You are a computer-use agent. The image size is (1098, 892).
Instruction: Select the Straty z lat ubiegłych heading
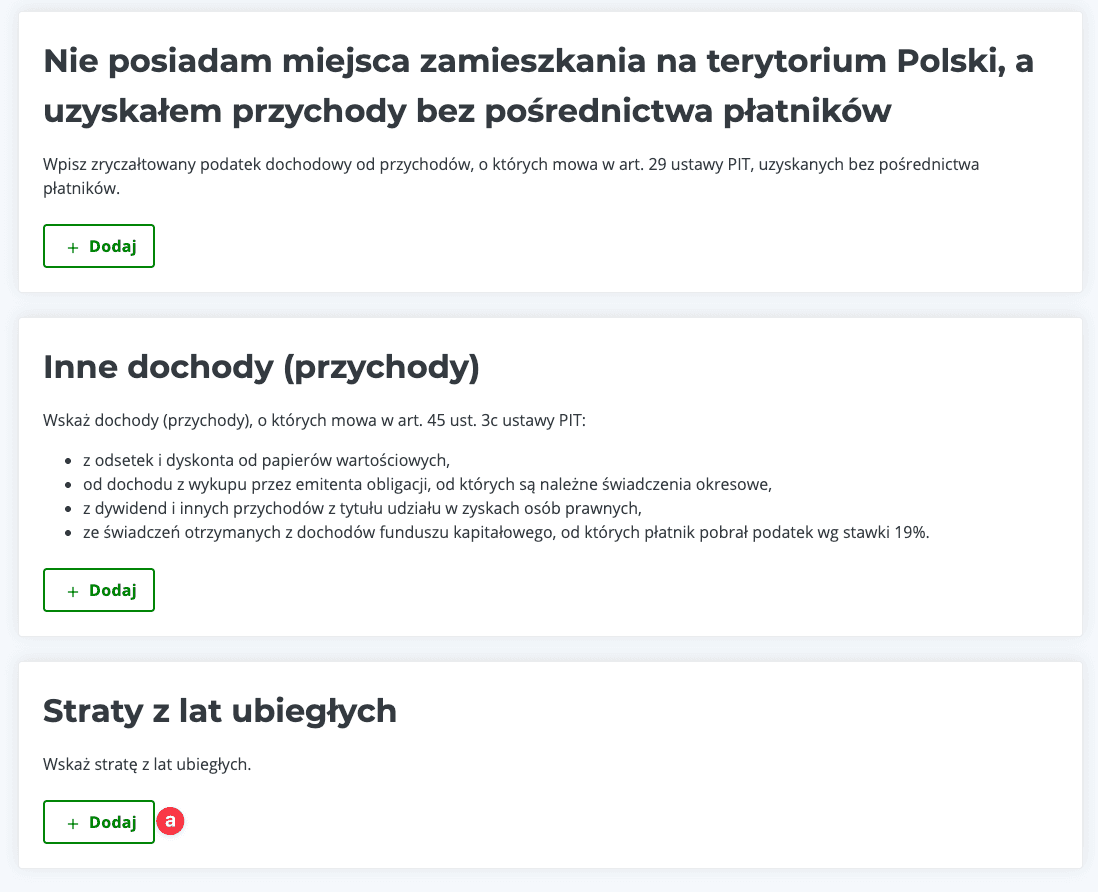tap(220, 711)
